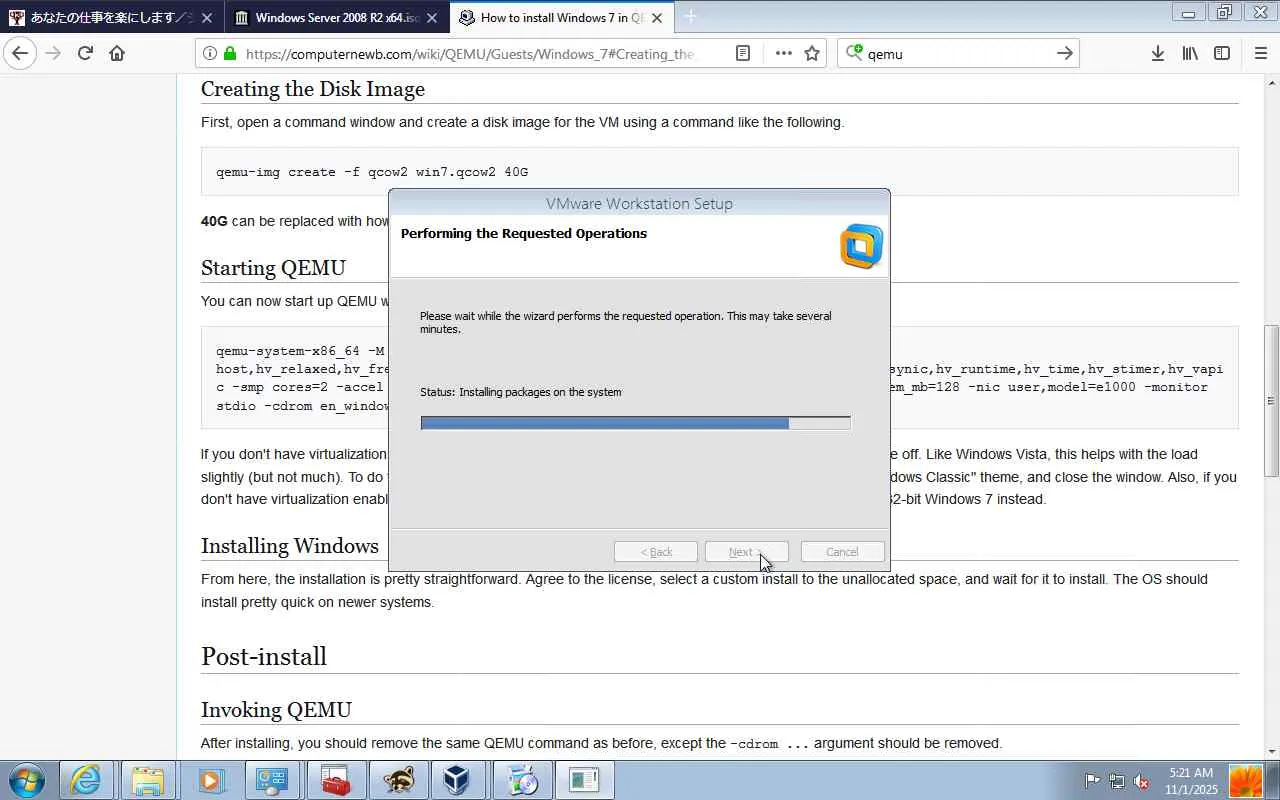This screenshot has width=1280, height=800.
Task: Open the computer monitor taskbar icon
Action: tap(272, 780)
